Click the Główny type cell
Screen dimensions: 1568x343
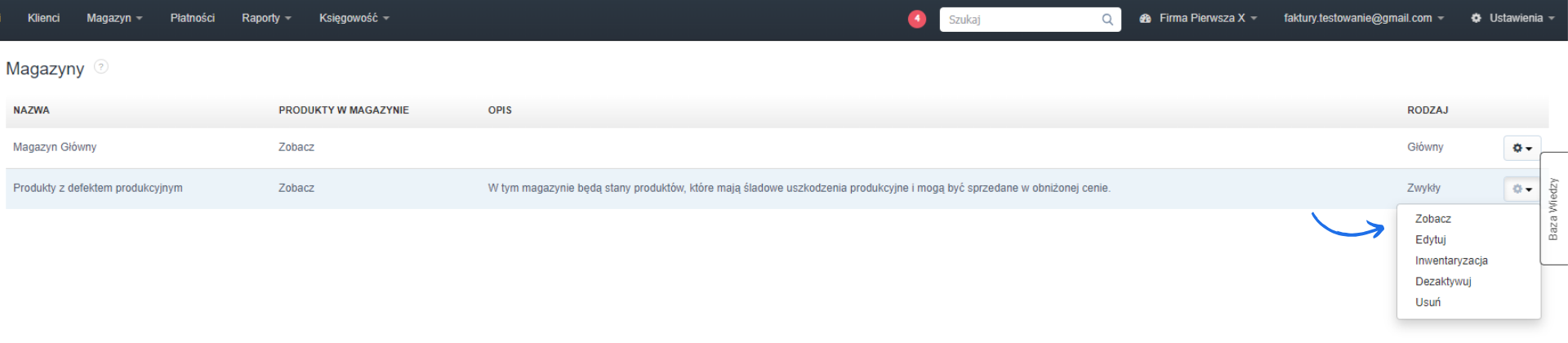[x=1425, y=147]
